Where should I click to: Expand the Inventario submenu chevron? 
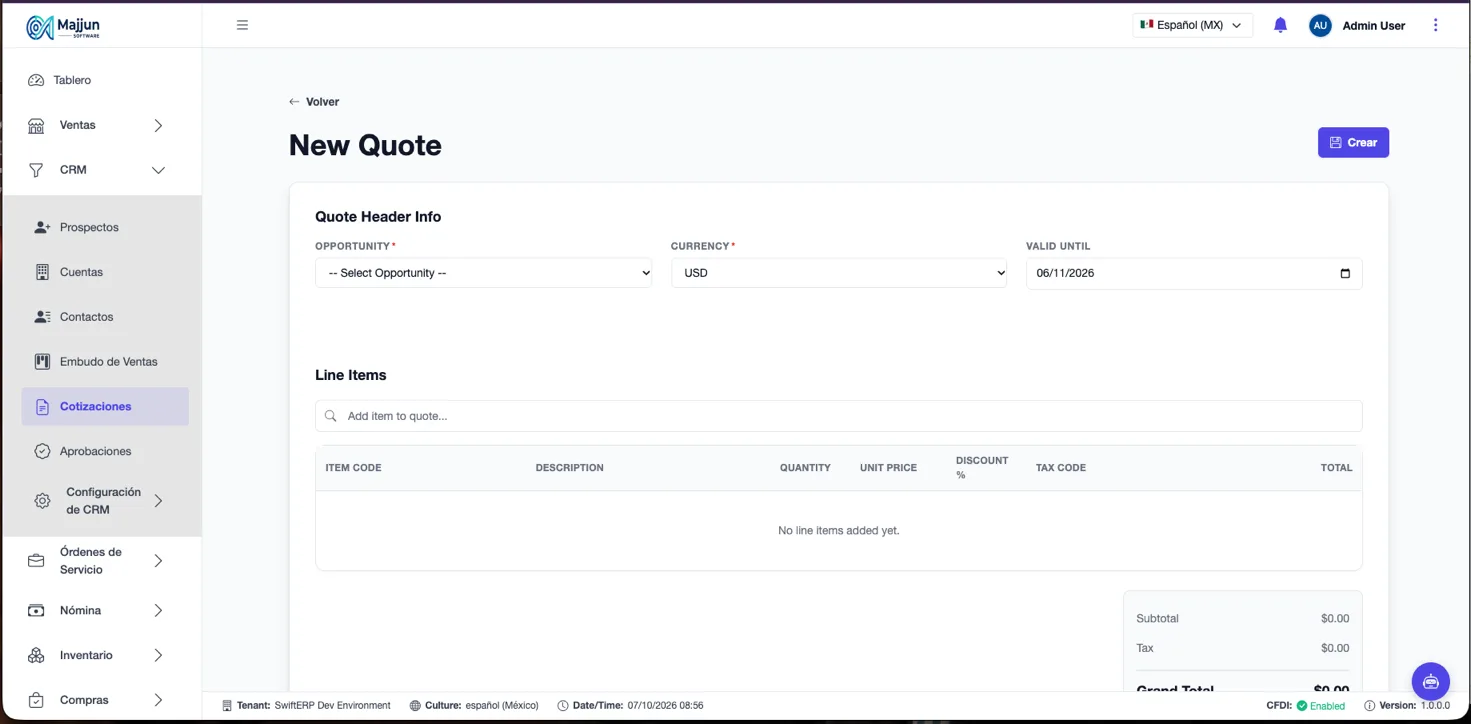coord(158,656)
